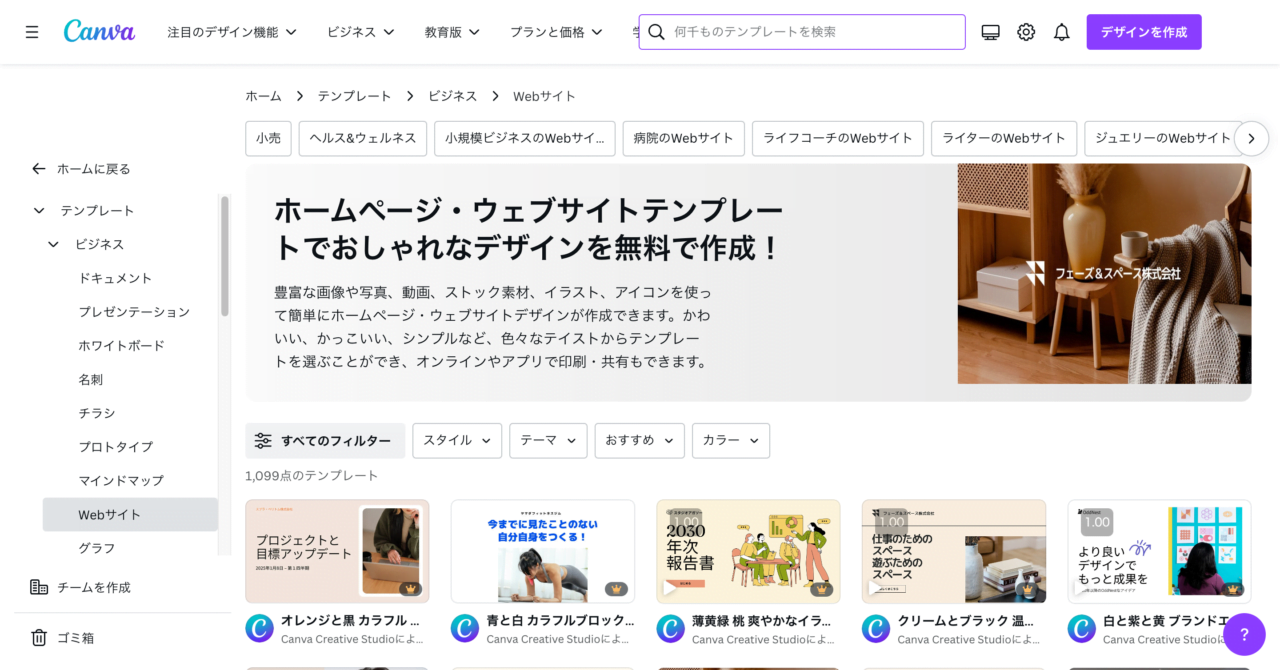Click the purple help question mark button

1244,634
